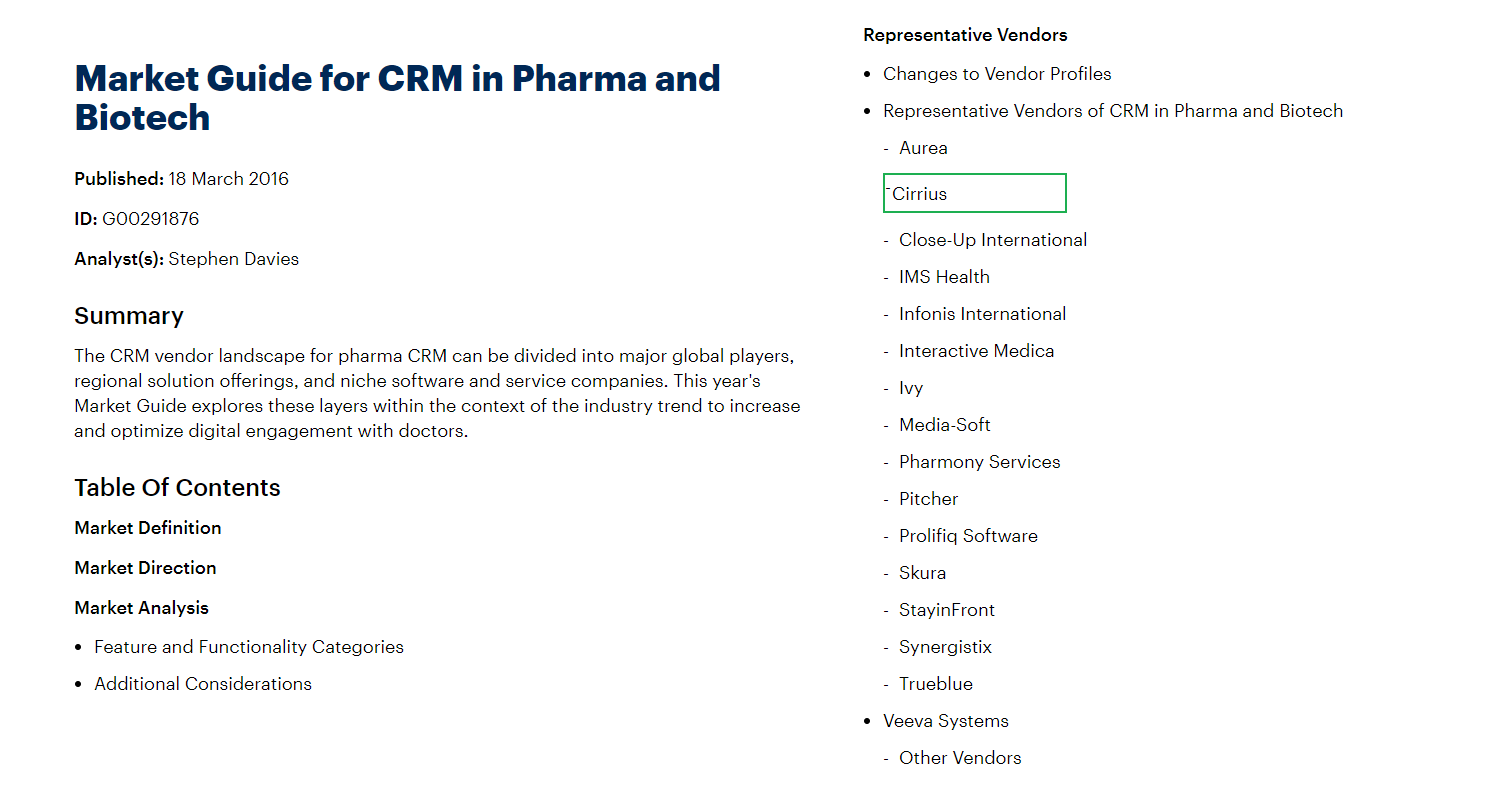Open Veeva Systems section

click(x=946, y=721)
